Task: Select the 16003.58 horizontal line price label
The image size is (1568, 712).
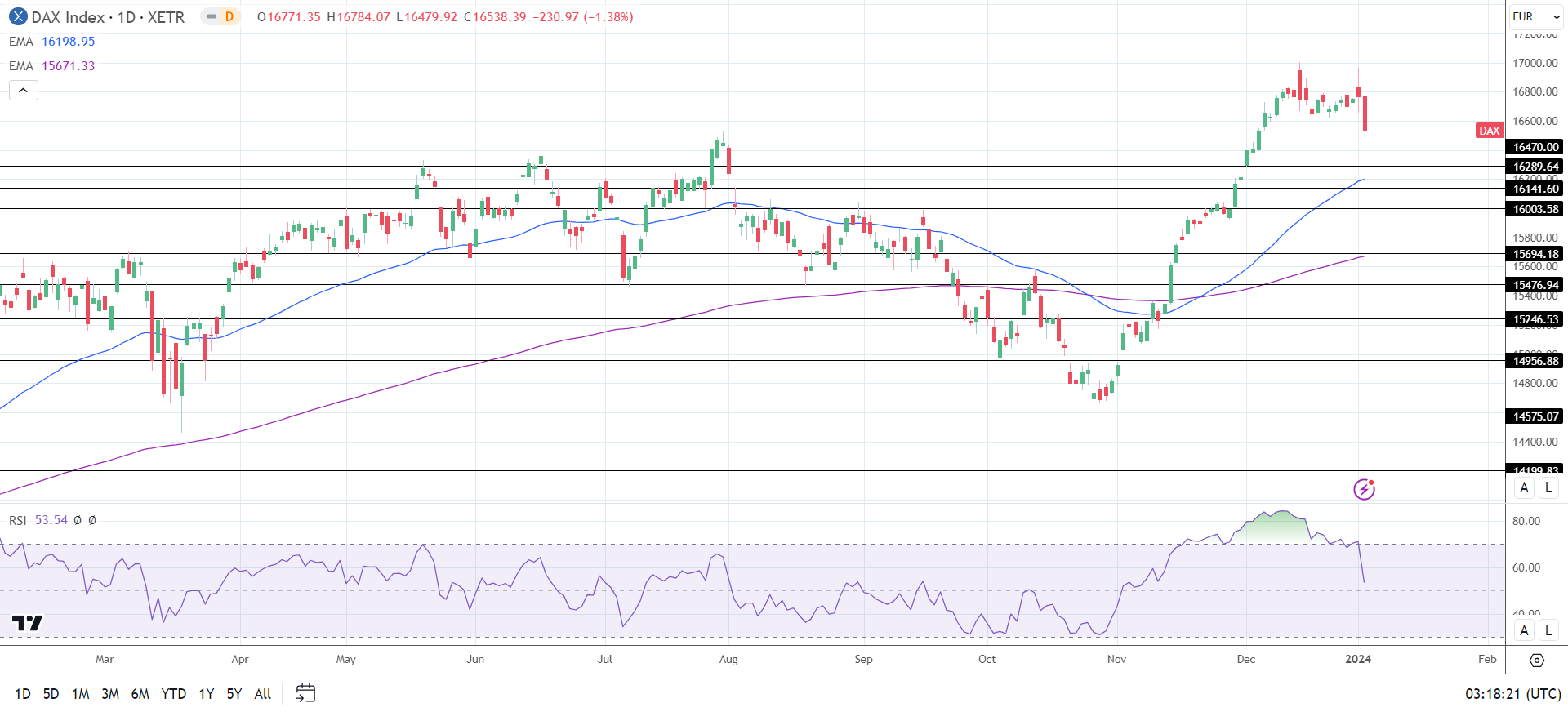Action: pyautogui.click(x=1535, y=209)
